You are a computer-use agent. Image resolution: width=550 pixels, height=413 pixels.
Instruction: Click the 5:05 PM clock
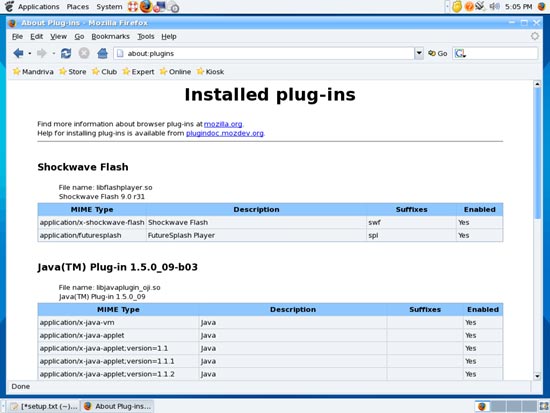[518, 7]
